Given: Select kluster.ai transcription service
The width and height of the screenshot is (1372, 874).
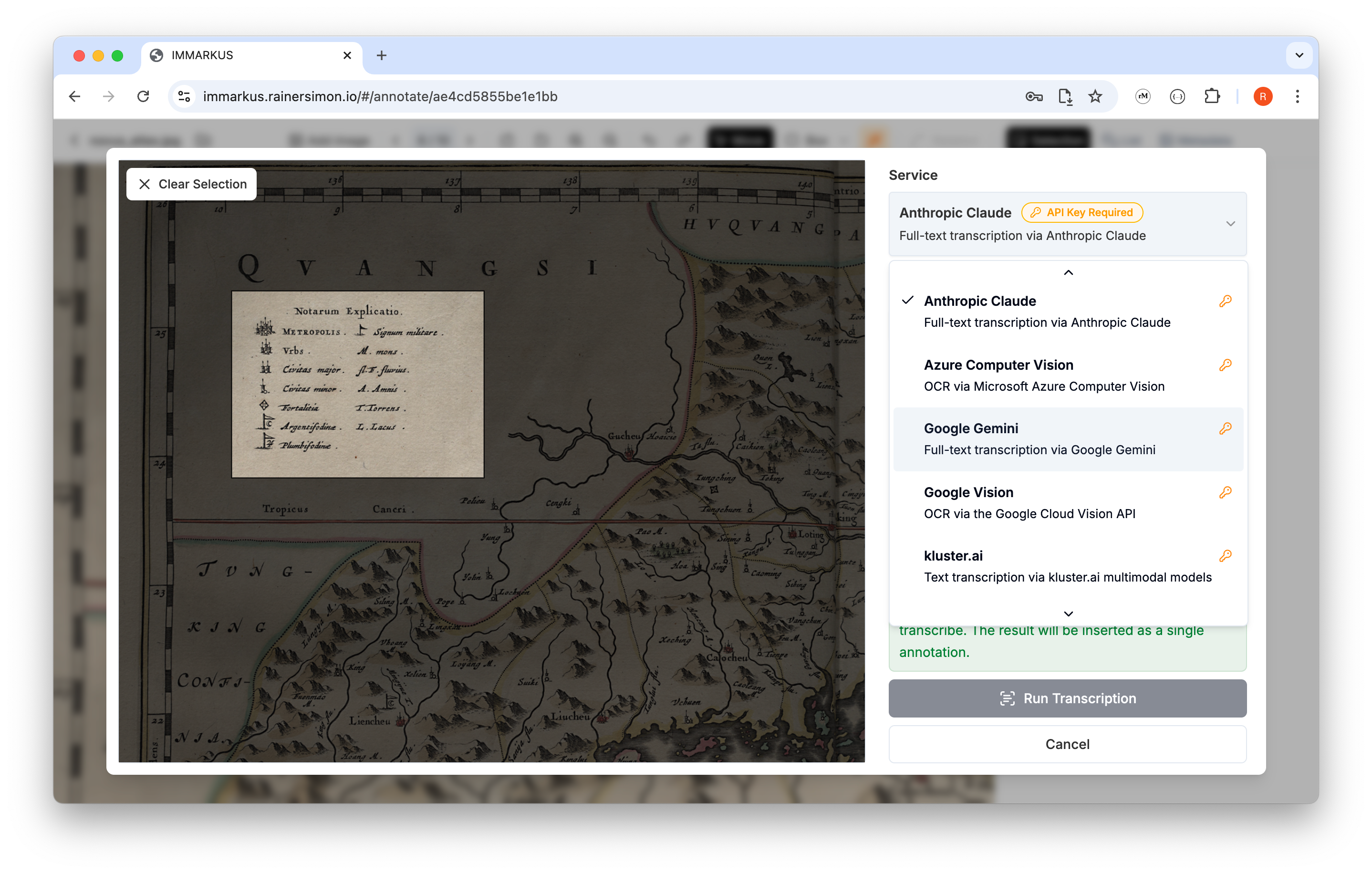Looking at the screenshot, I should click(1068, 566).
